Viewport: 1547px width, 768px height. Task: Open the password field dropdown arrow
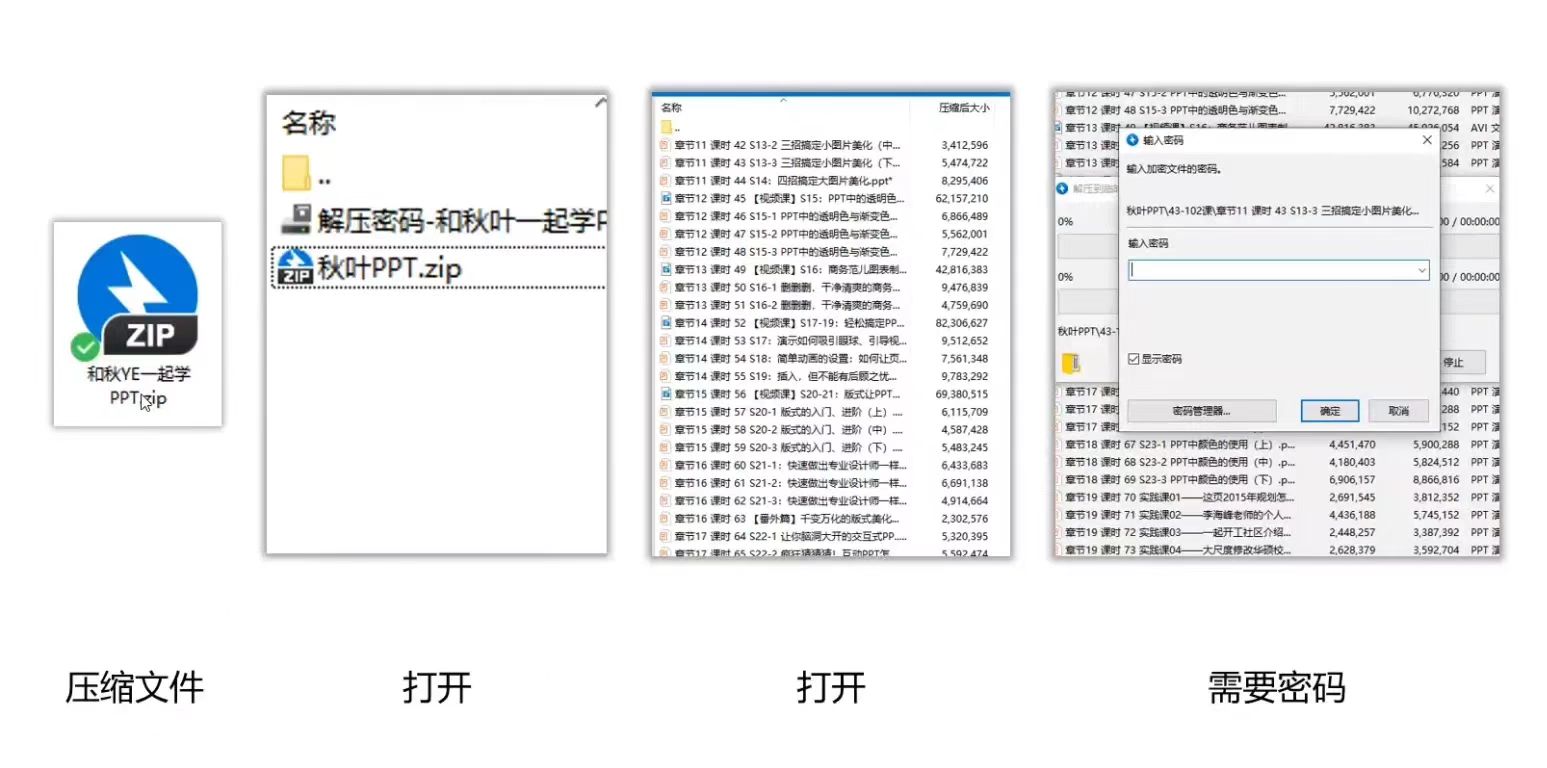pyautogui.click(x=1421, y=270)
